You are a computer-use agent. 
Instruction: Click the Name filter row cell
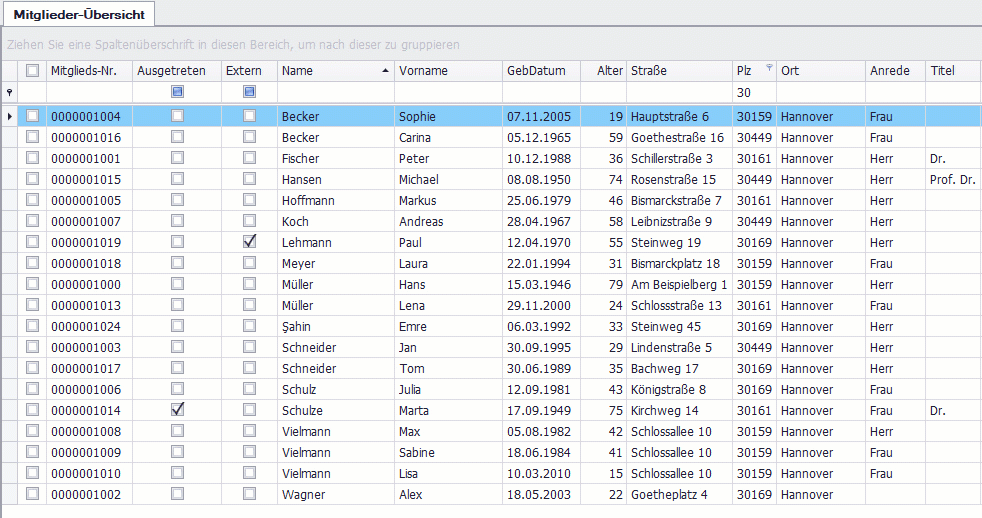click(335, 92)
